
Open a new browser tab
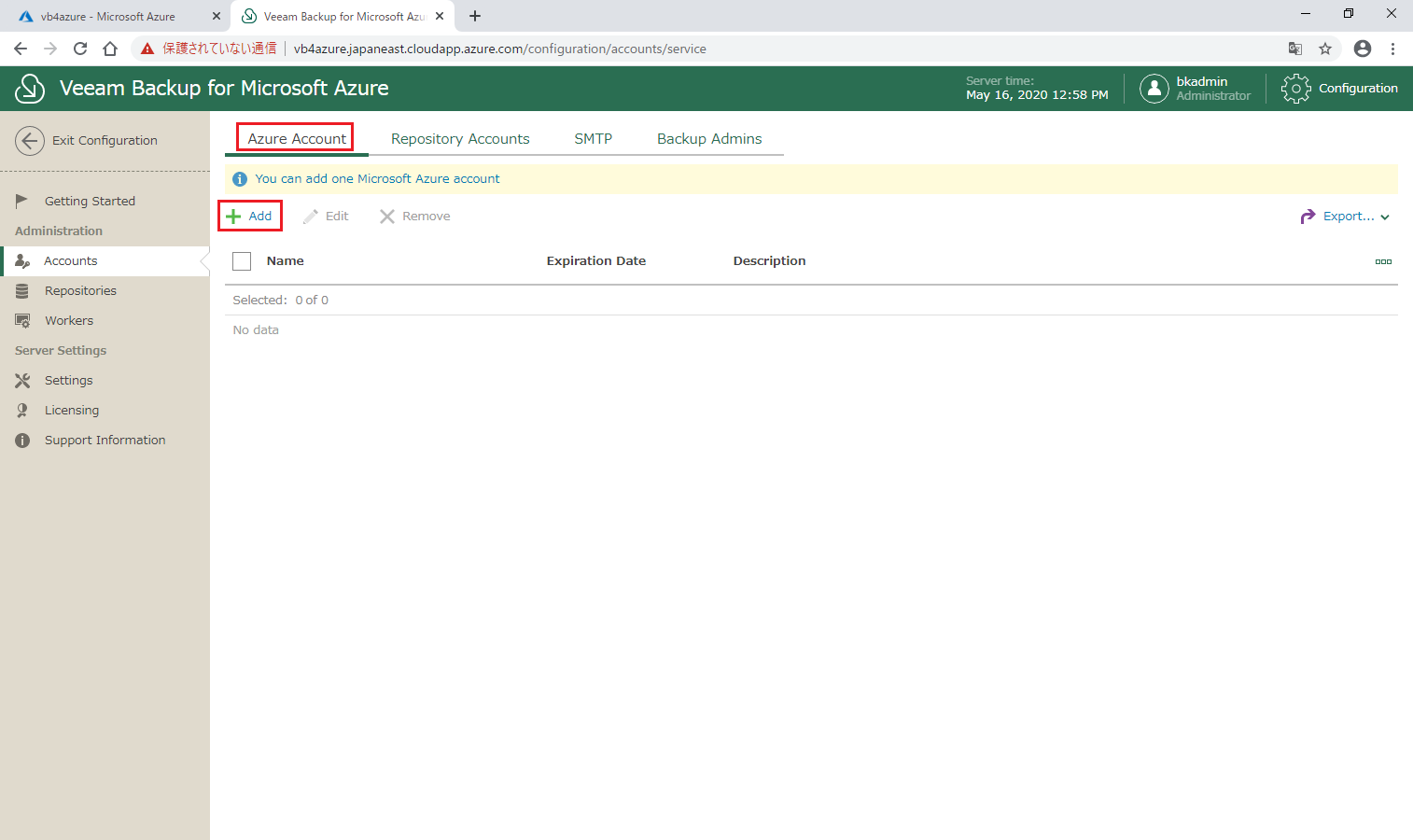pyautogui.click(x=475, y=16)
